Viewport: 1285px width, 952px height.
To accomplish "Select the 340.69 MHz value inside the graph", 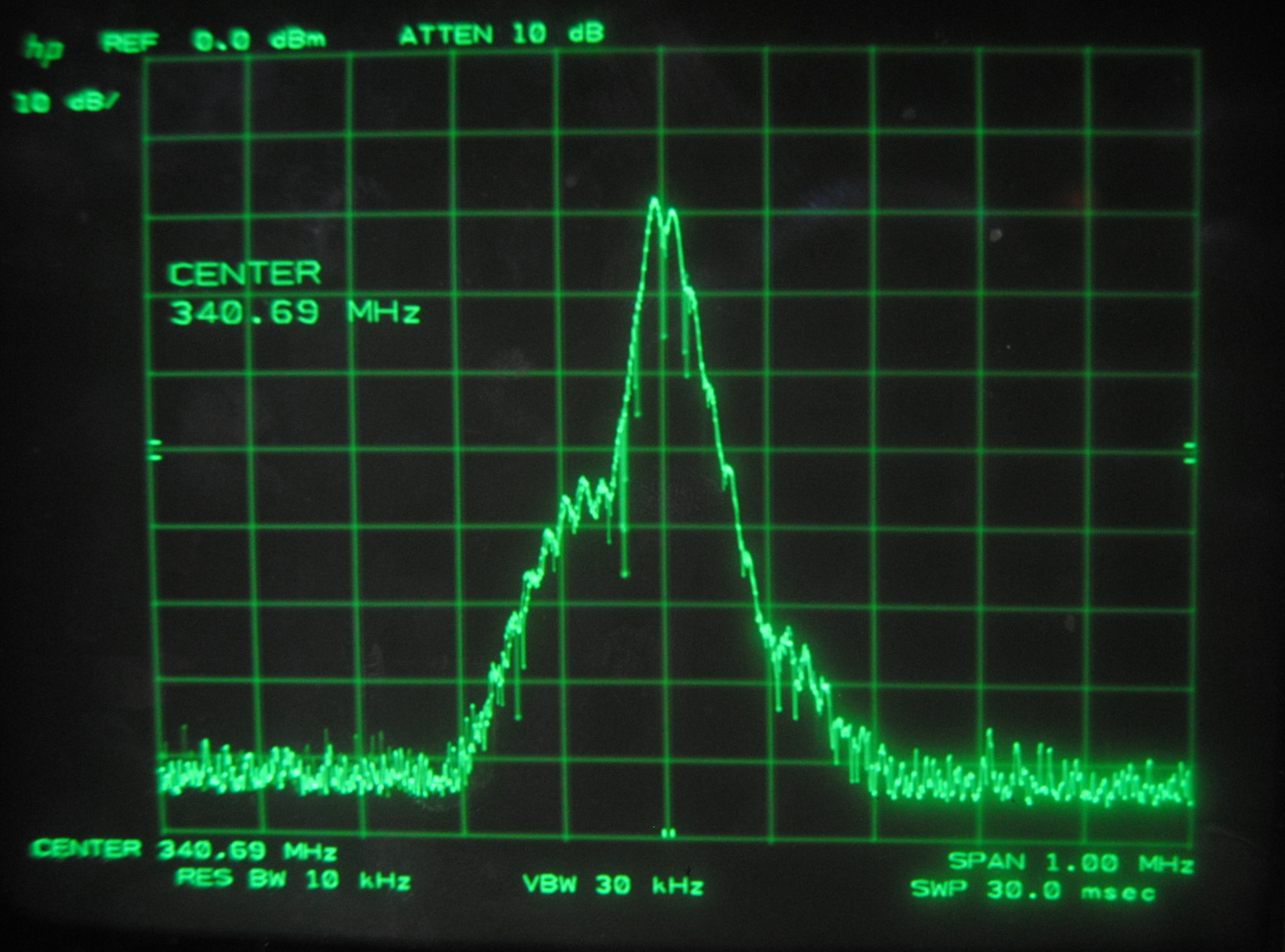I will pos(294,312).
